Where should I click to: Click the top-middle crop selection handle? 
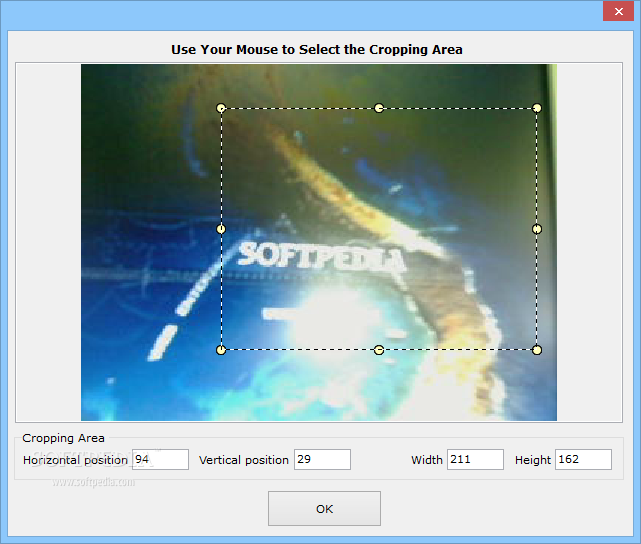point(379,108)
